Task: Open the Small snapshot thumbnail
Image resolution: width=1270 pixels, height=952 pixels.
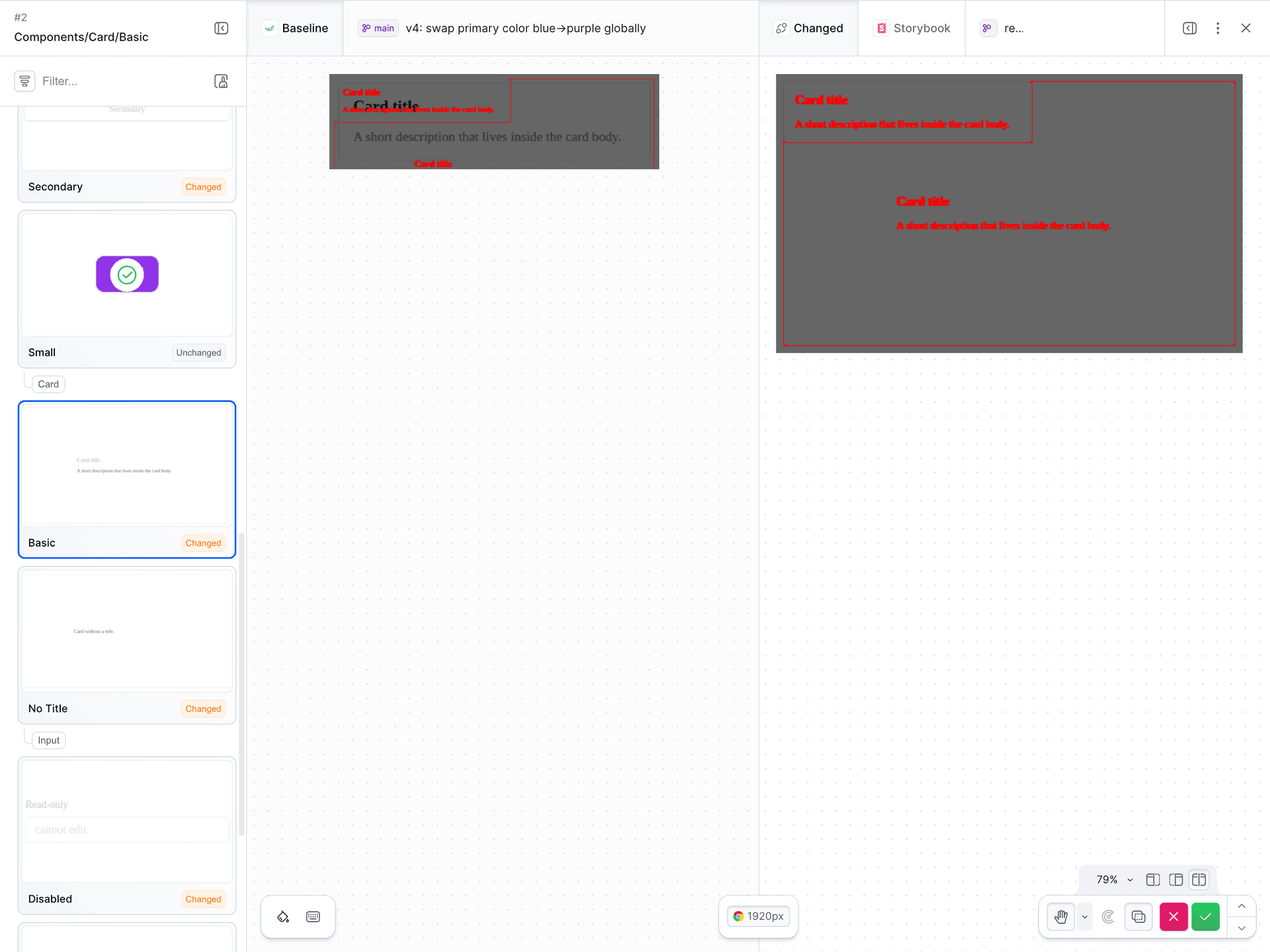Action: 127,274
